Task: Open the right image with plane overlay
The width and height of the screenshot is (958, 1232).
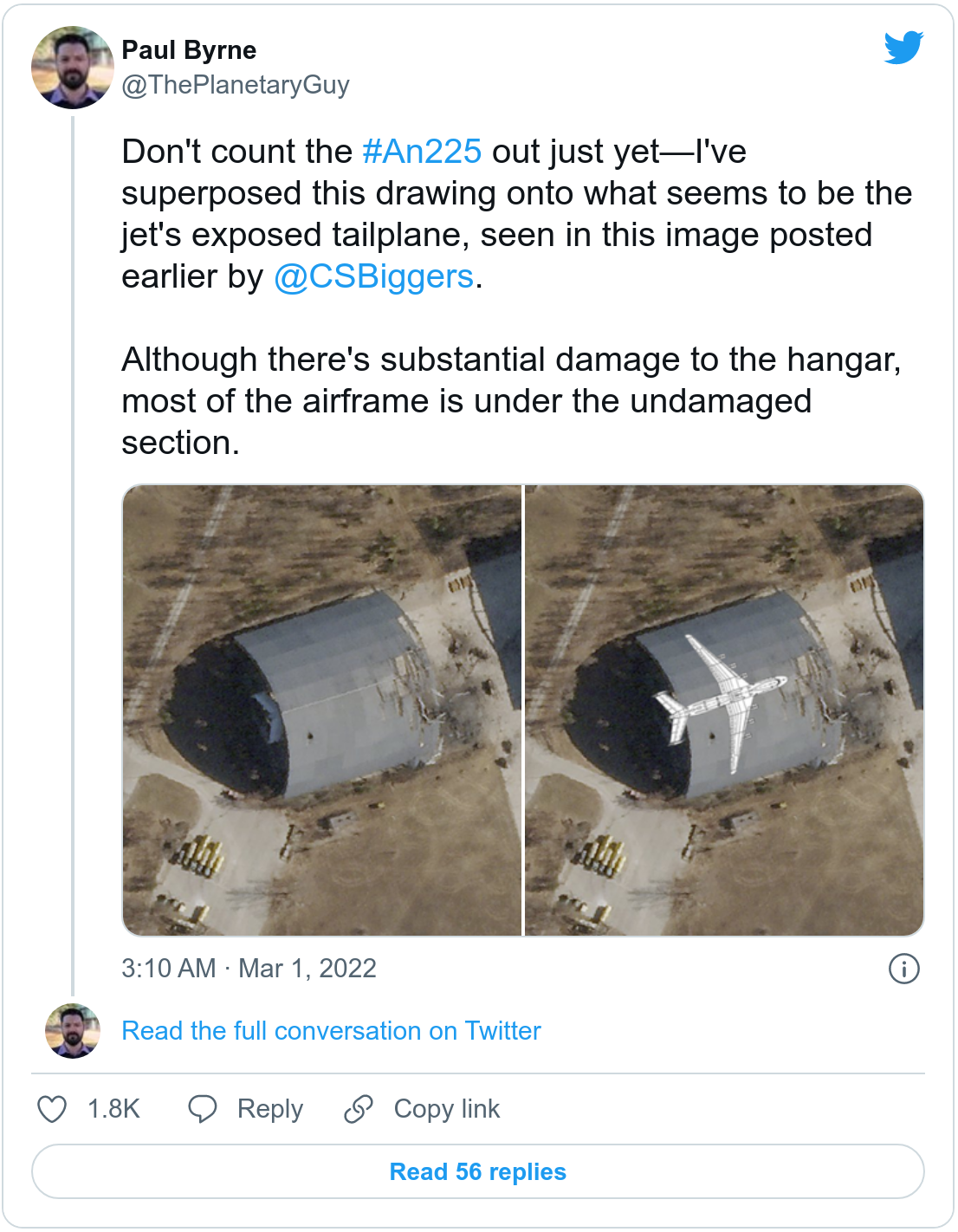Action: point(724,710)
